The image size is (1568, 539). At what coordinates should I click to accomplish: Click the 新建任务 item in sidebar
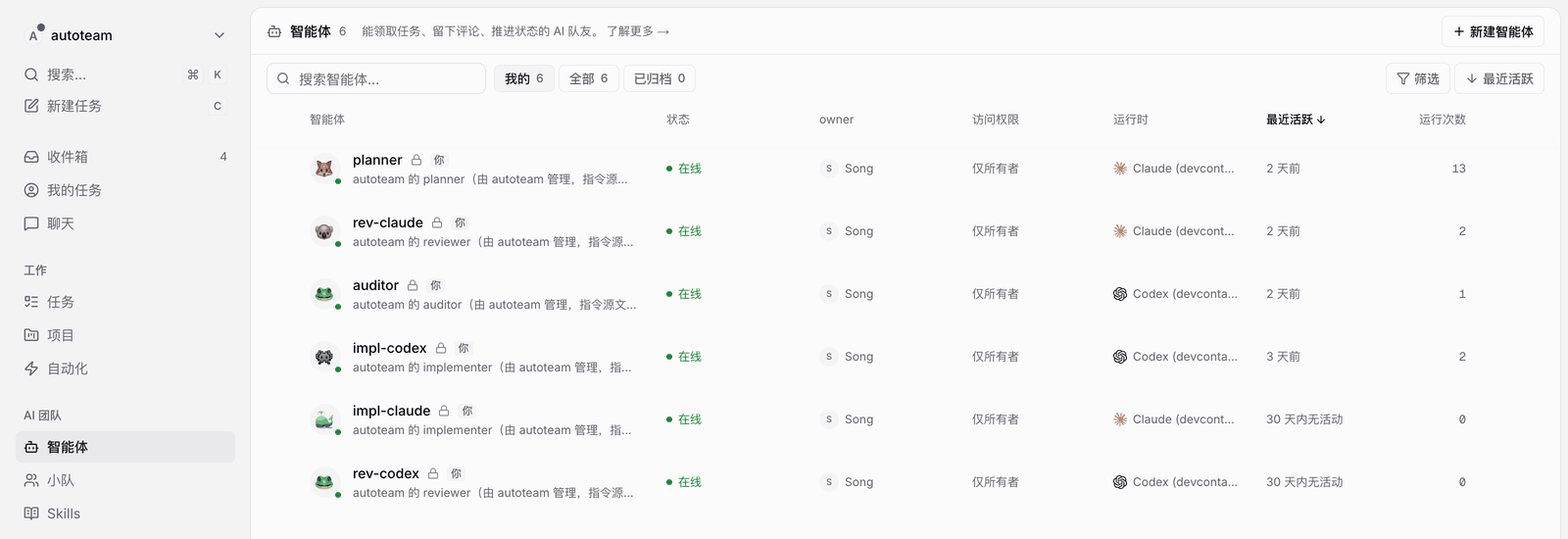point(125,106)
